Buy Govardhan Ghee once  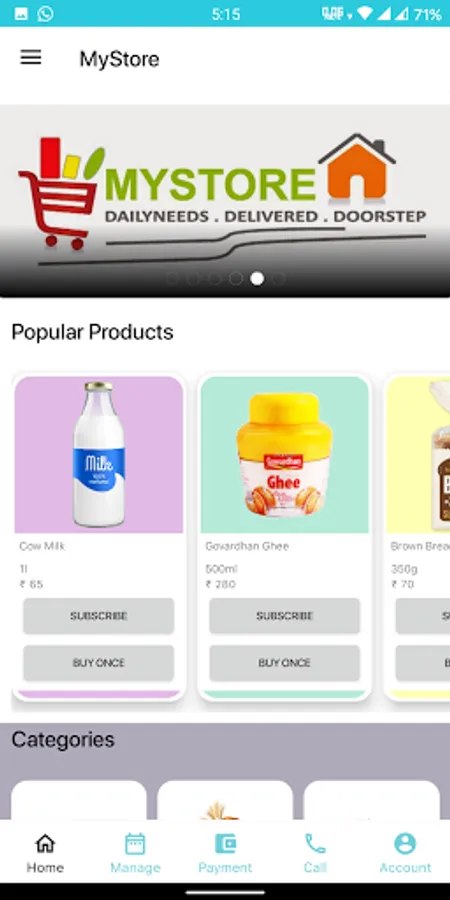(285, 663)
